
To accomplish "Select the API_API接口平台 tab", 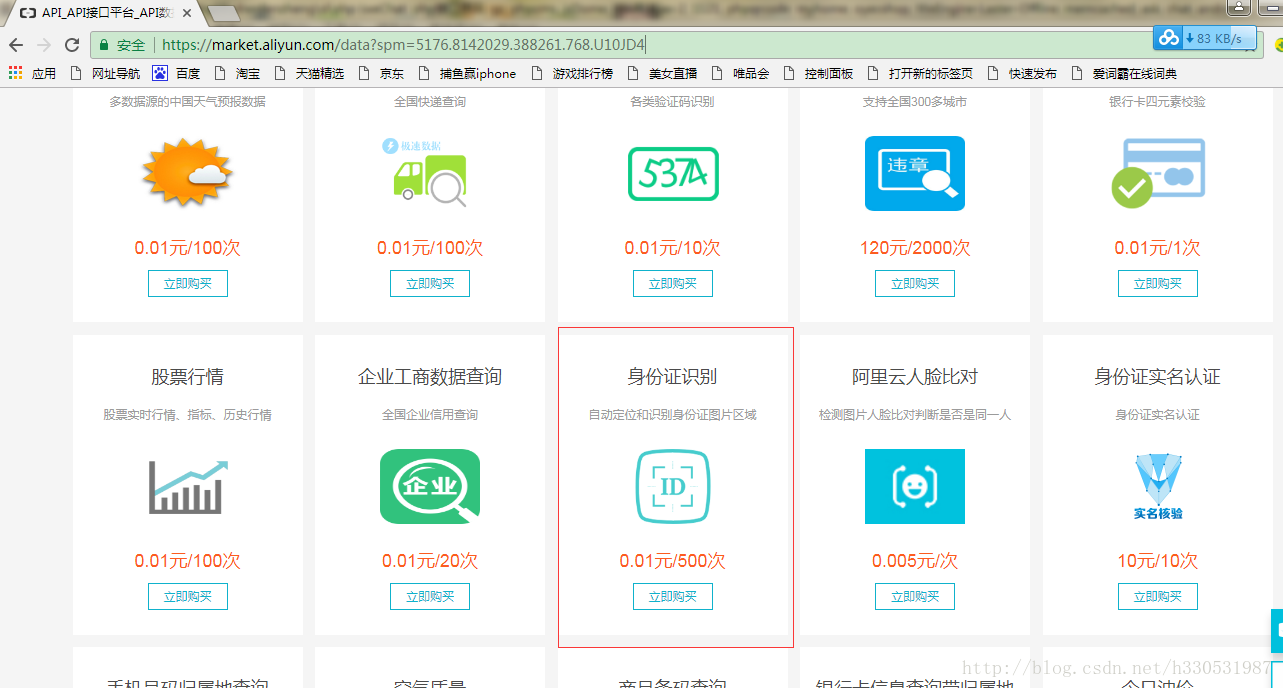I will coord(105,13).
